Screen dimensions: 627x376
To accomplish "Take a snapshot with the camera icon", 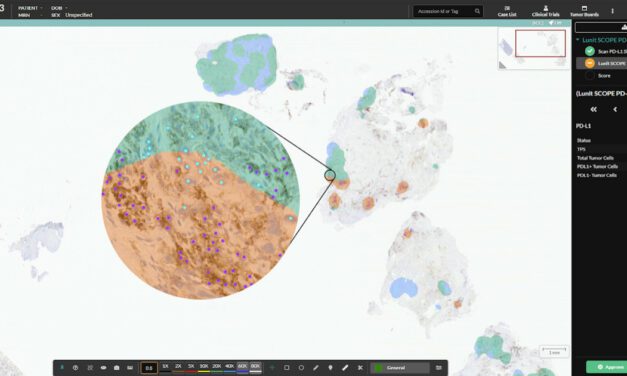I will pyautogui.click(x=117, y=368).
